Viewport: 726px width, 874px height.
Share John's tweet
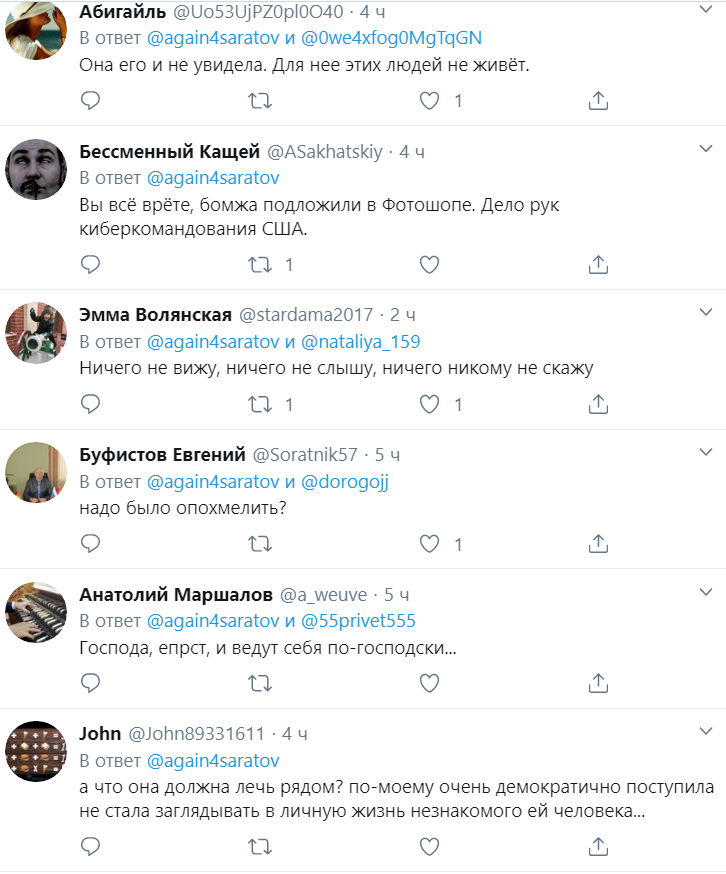[598, 848]
